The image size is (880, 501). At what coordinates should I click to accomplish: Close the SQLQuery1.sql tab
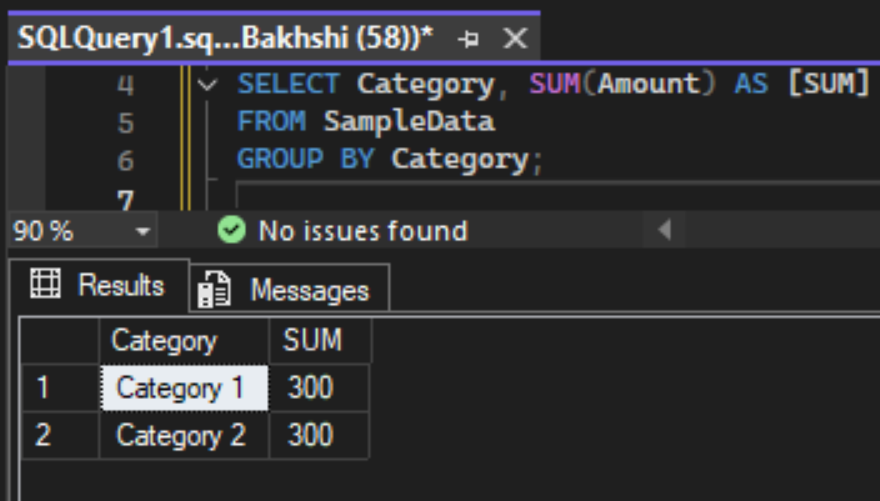coord(515,39)
